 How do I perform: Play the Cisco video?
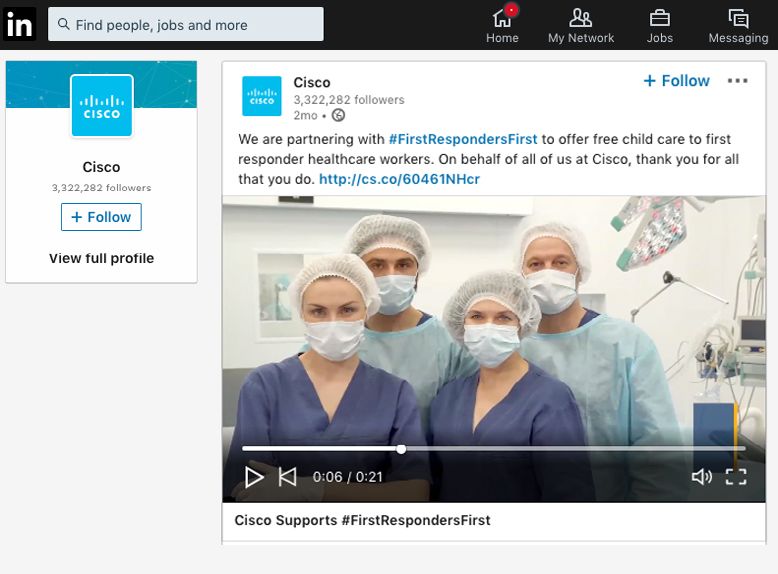point(254,477)
